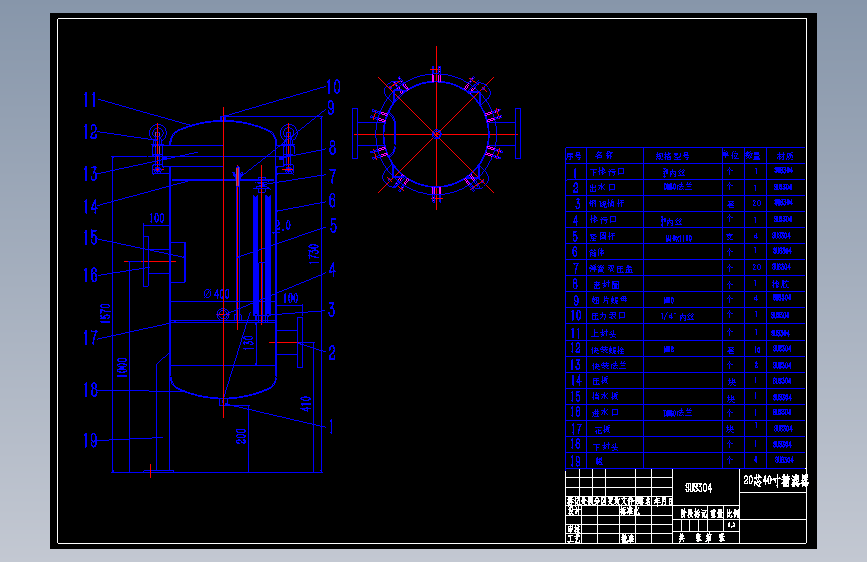Select the 410 dimension text
This screenshot has height=562, width=867.
306,403
